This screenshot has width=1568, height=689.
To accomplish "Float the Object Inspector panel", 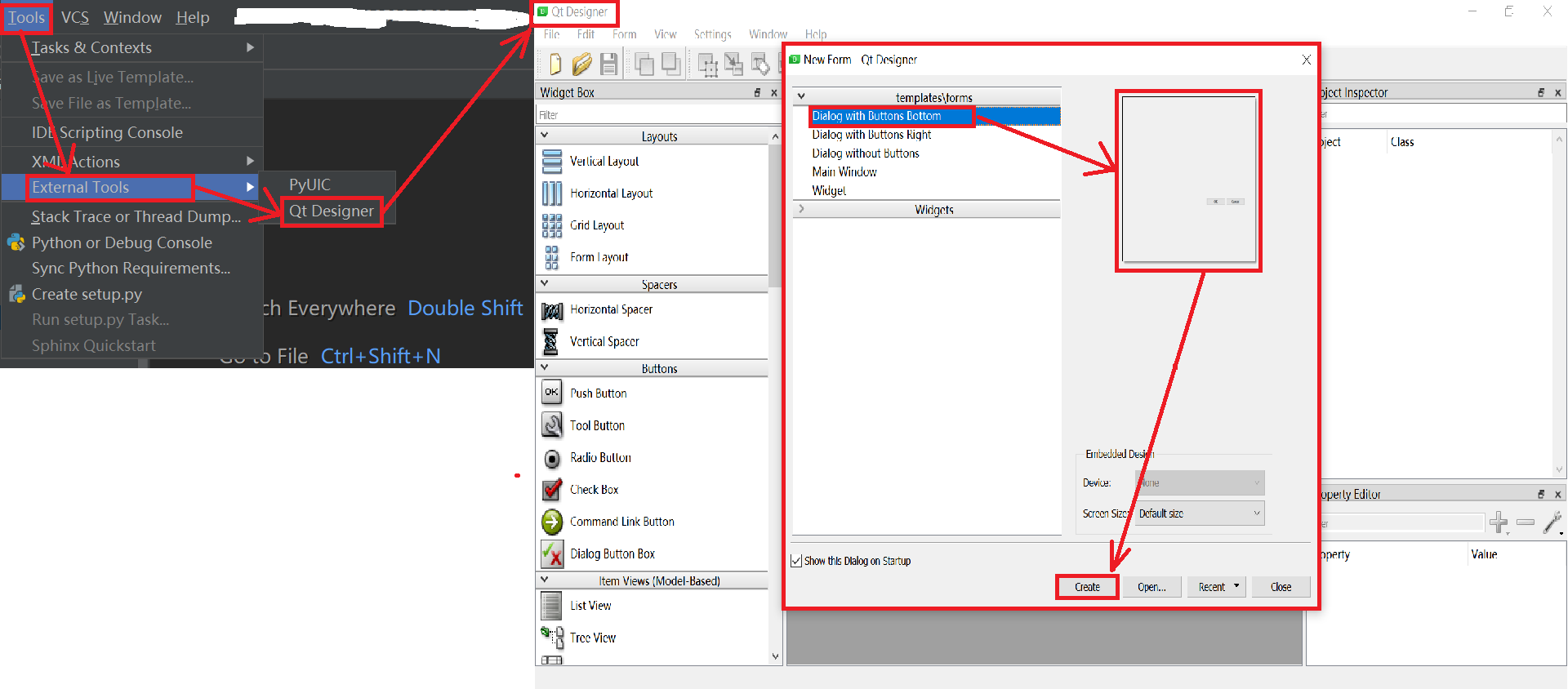I will [x=1541, y=93].
